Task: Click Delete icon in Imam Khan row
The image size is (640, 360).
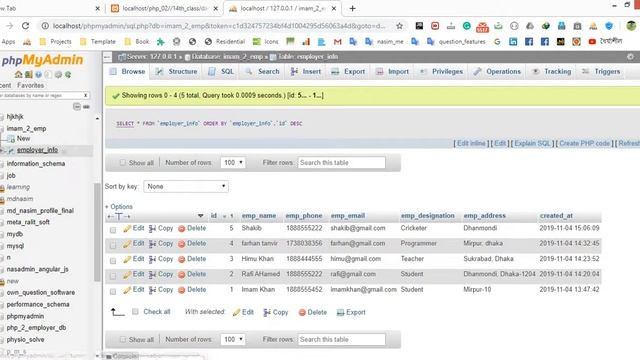Action: click(182, 290)
